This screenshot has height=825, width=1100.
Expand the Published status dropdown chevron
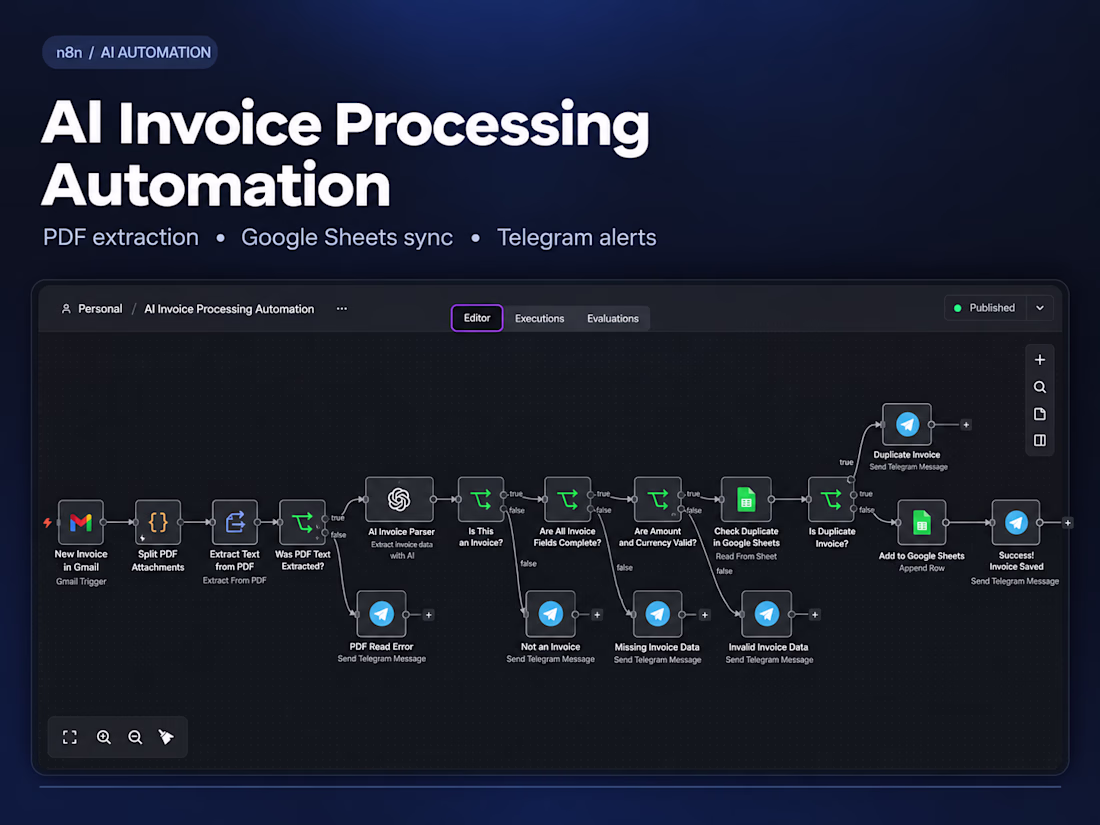(x=1040, y=308)
